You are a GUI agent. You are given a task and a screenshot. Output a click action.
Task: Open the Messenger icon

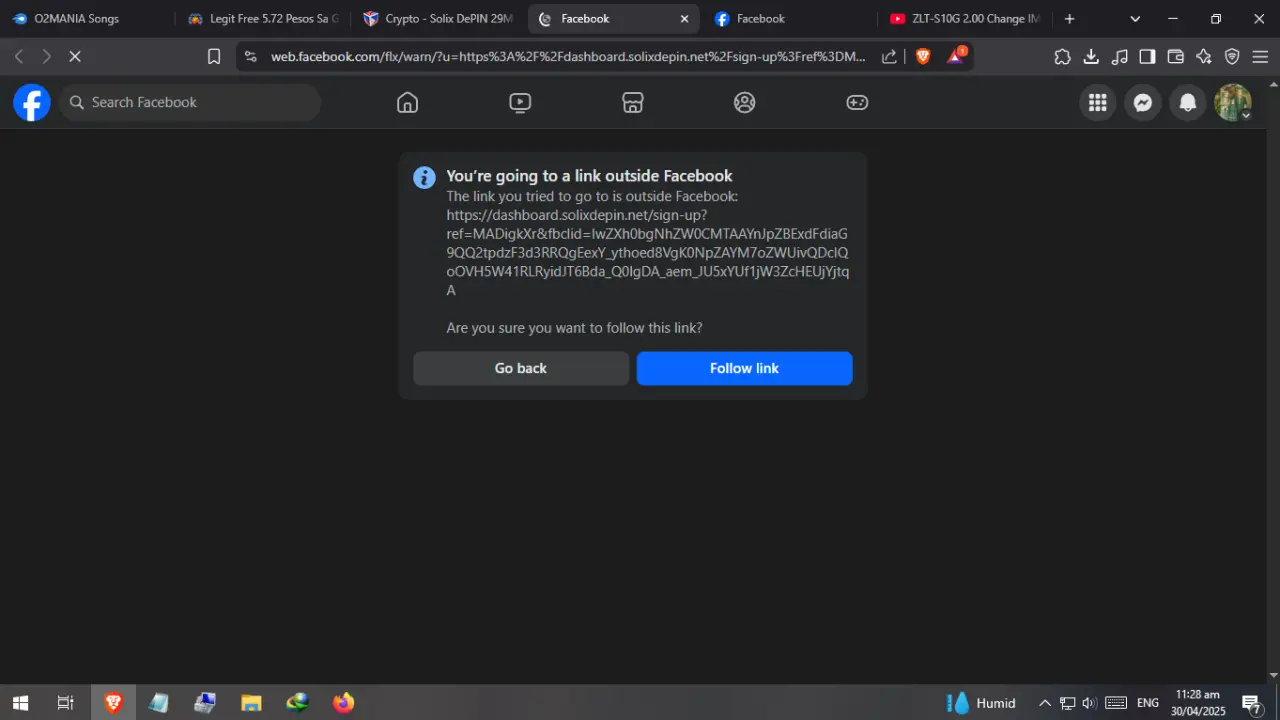tap(1143, 102)
